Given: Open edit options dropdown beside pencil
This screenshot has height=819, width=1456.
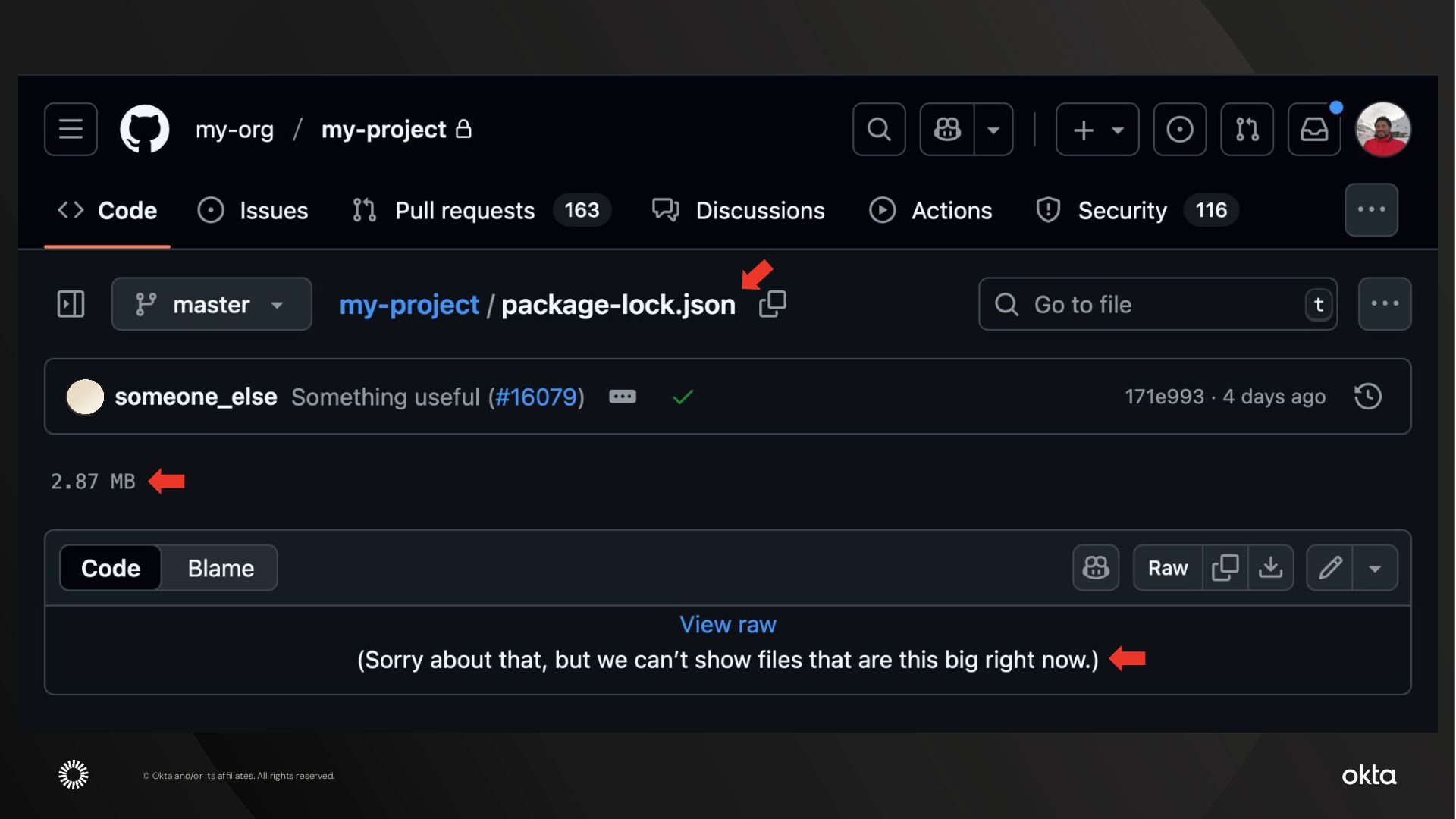Looking at the screenshot, I should click(x=1374, y=568).
